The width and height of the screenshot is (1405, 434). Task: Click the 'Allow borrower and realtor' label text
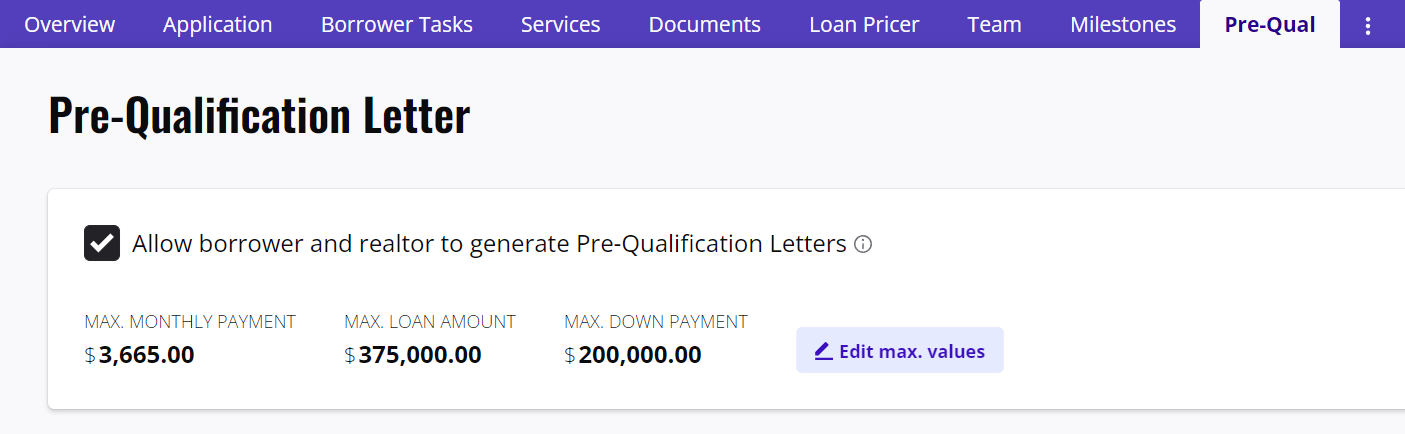[489, 244]
